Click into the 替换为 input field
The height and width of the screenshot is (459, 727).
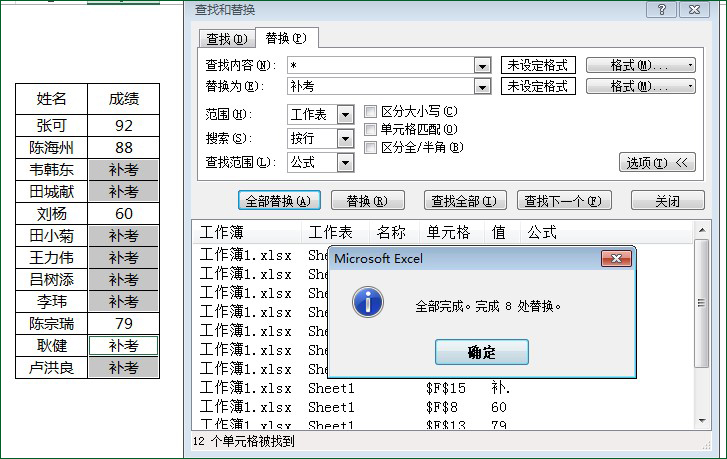click(381, 86)
